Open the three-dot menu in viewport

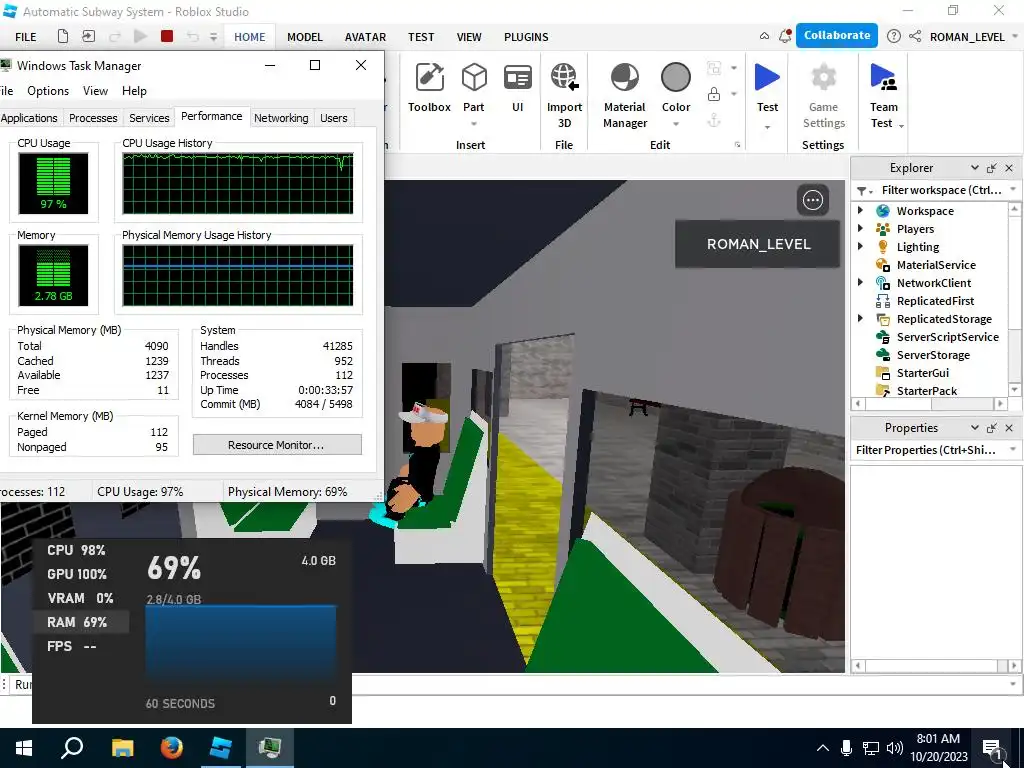point(812,200)
